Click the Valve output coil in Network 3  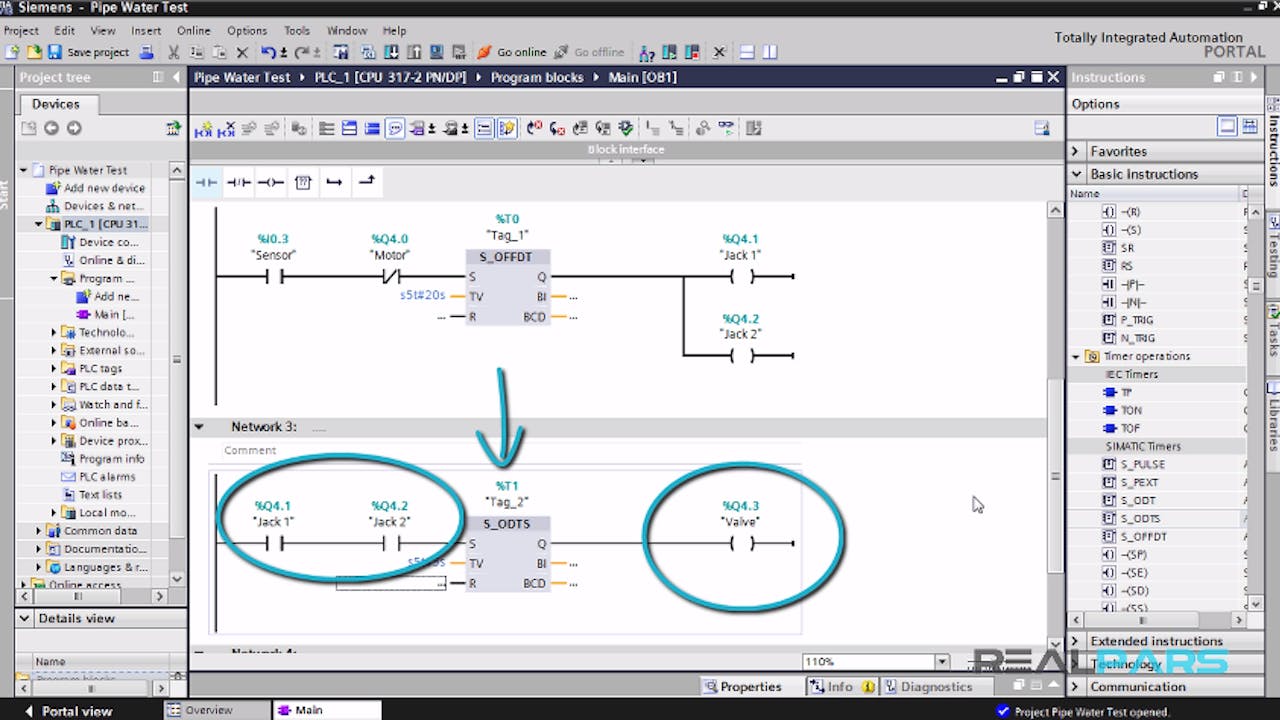pos(741,543)
